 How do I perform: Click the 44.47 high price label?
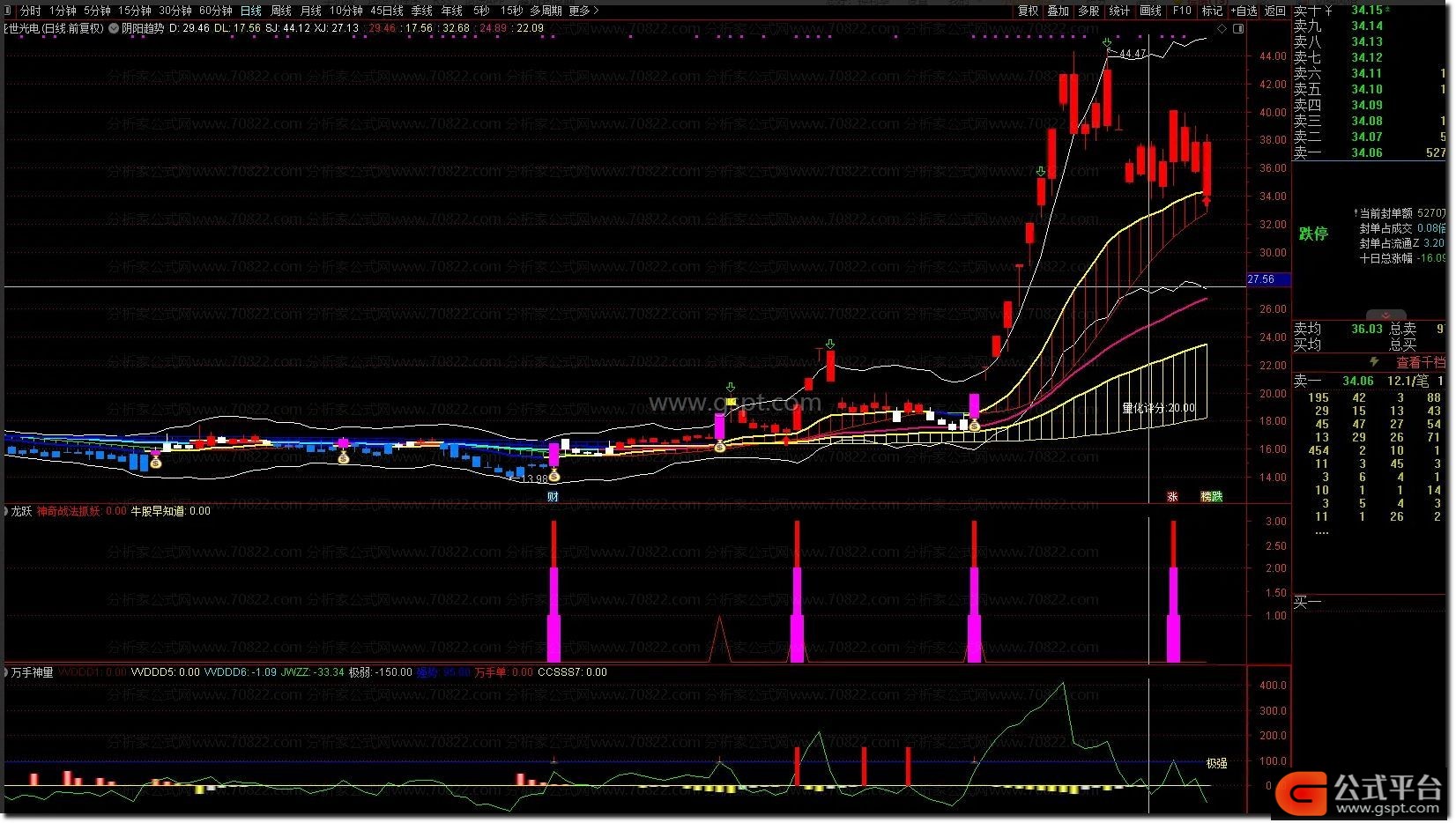pos(1133,54)
